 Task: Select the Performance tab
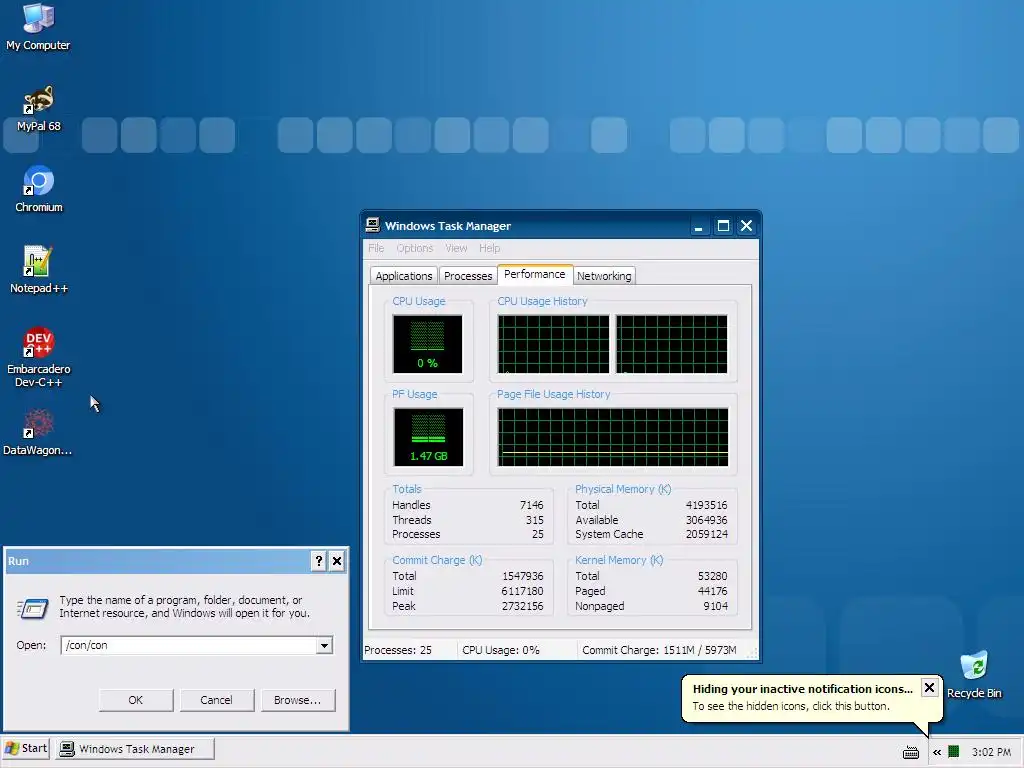click(534, 274)
